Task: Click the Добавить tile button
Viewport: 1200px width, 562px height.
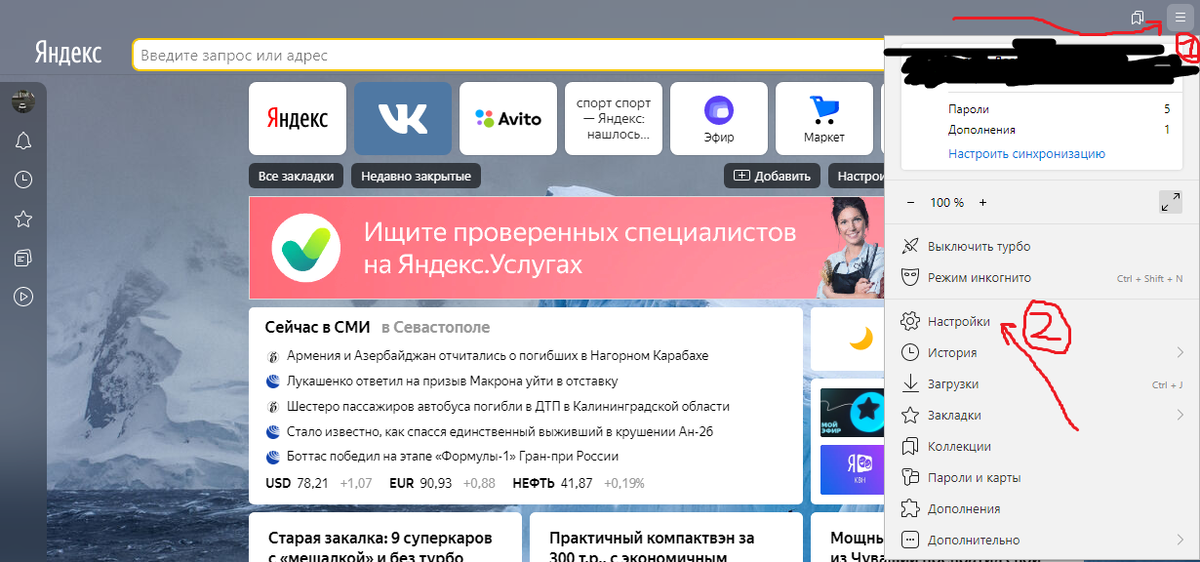Action: 772,176
